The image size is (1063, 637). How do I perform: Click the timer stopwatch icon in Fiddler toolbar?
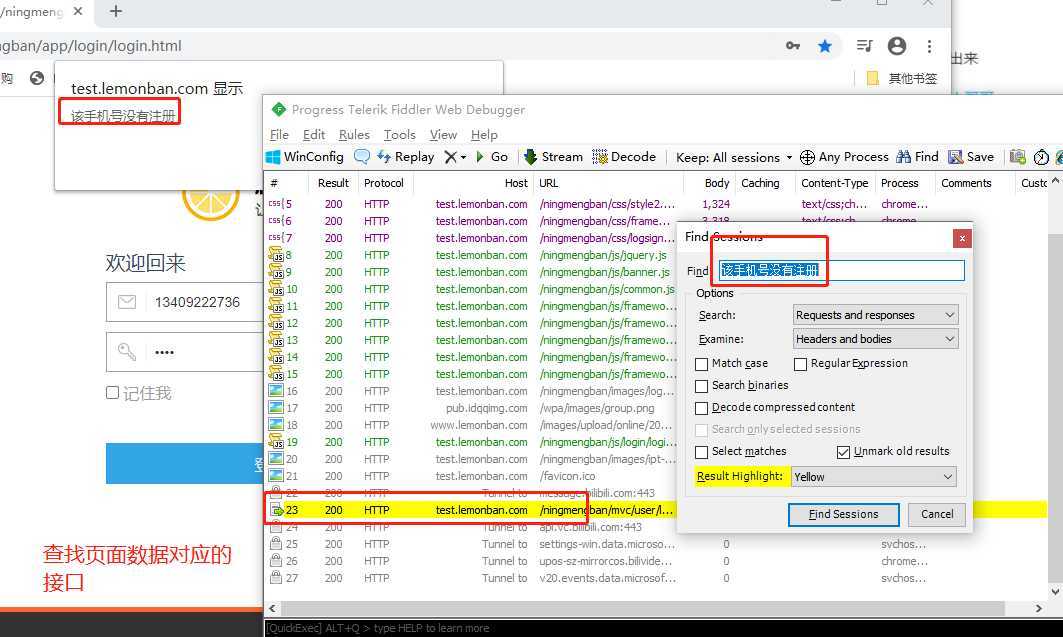(1041, 157)
